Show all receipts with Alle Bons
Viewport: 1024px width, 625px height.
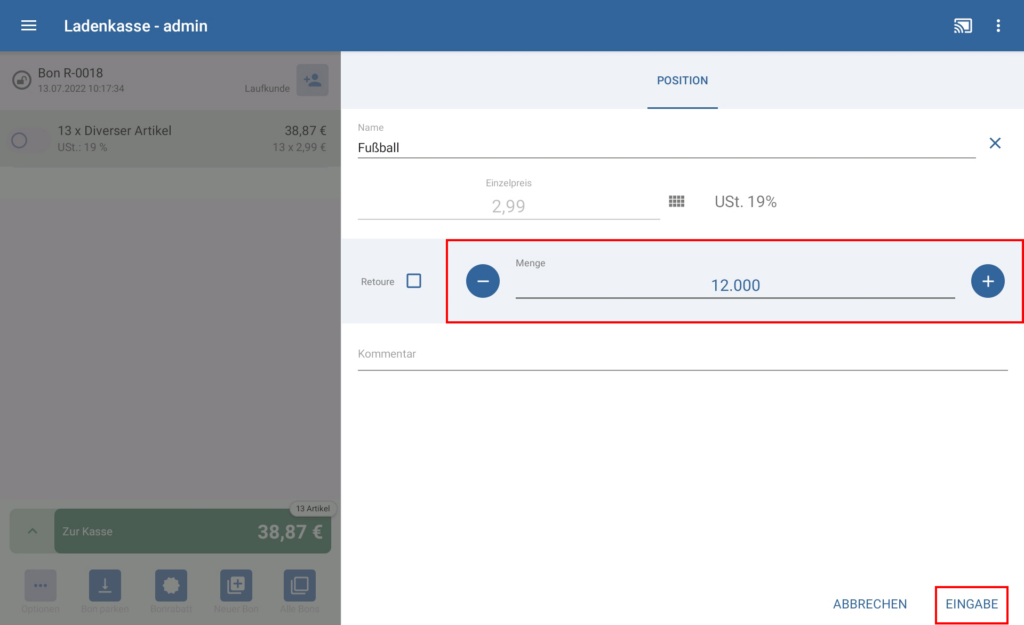pyautogui.click(x=299, y=586)
